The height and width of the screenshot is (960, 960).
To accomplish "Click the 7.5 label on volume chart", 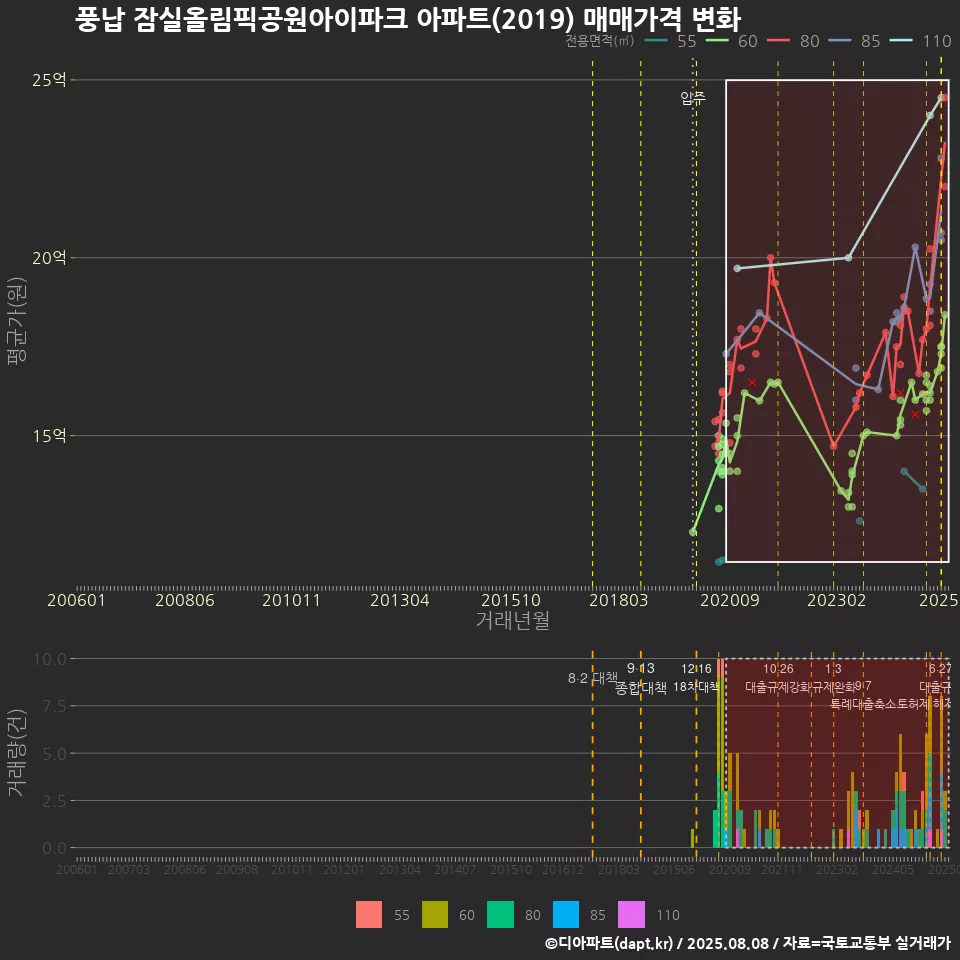I will (54, 707).
